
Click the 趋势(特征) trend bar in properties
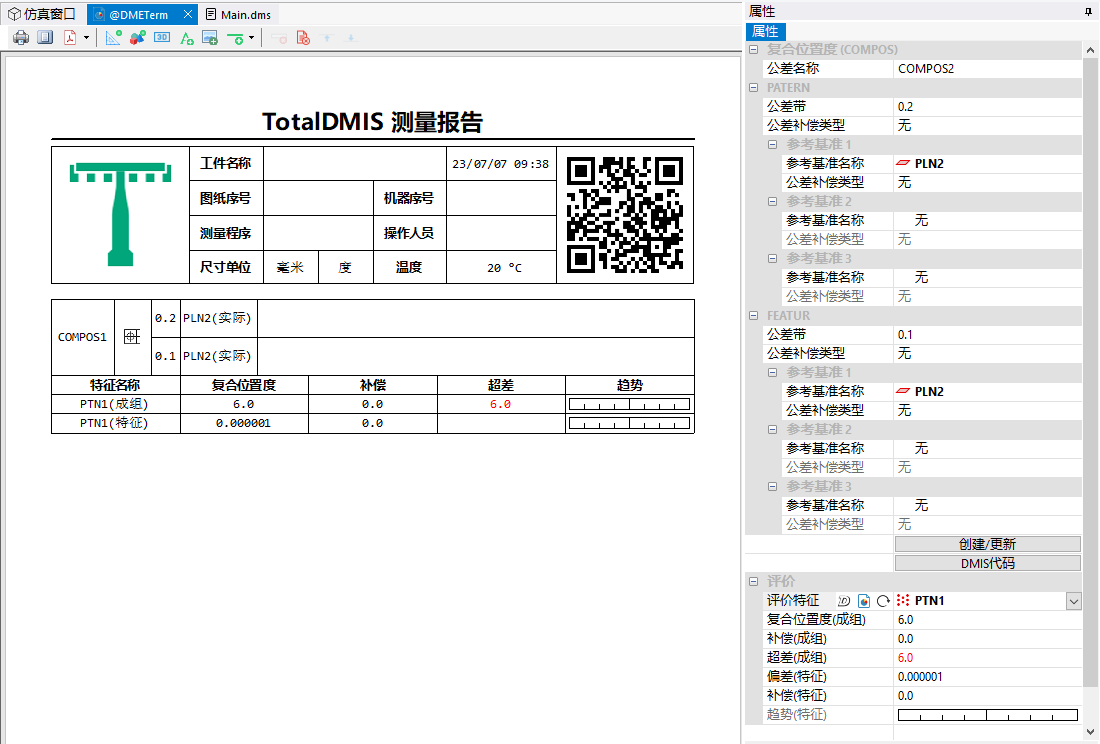click(x=987, y=715)
